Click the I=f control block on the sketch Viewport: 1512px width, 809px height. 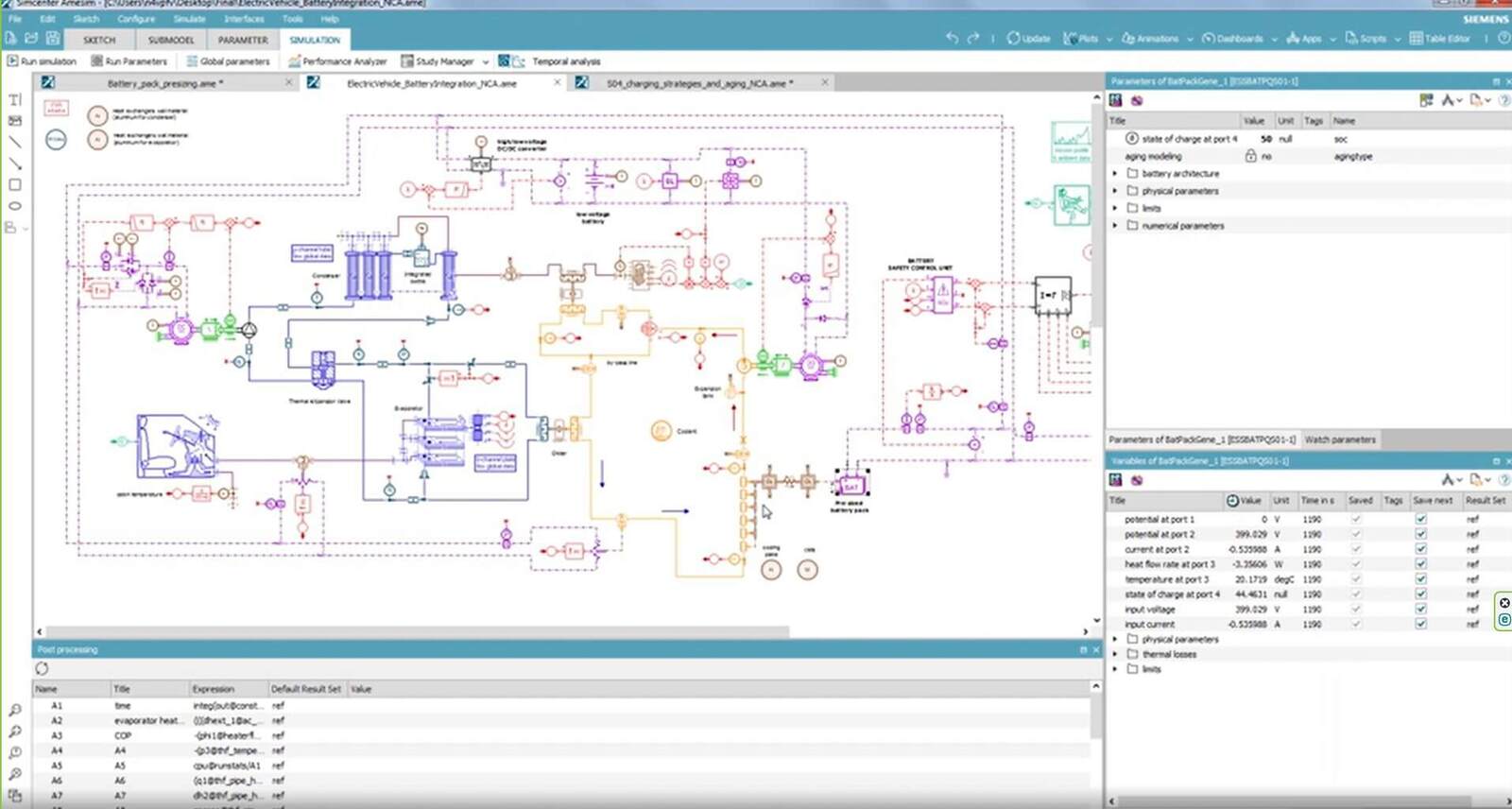point(1053,295)
